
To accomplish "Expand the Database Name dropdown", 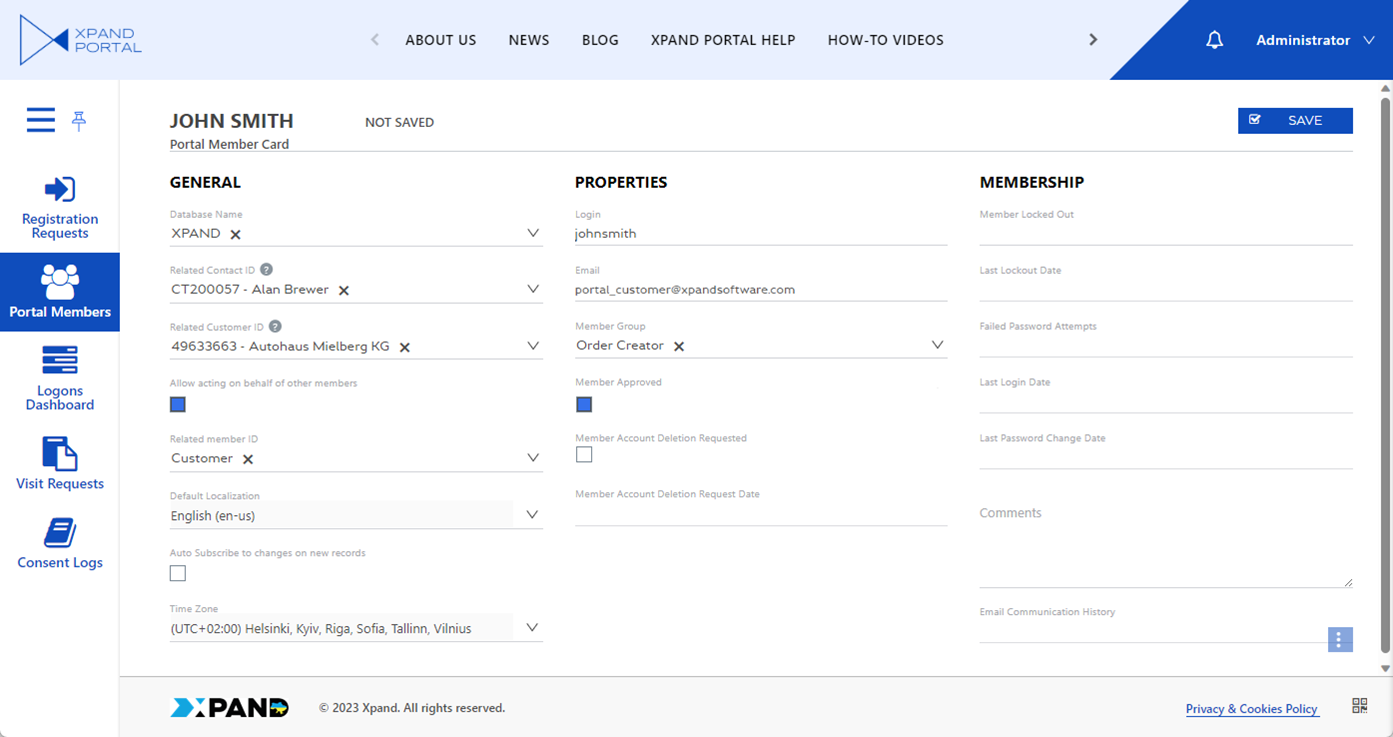I will 532,233.
